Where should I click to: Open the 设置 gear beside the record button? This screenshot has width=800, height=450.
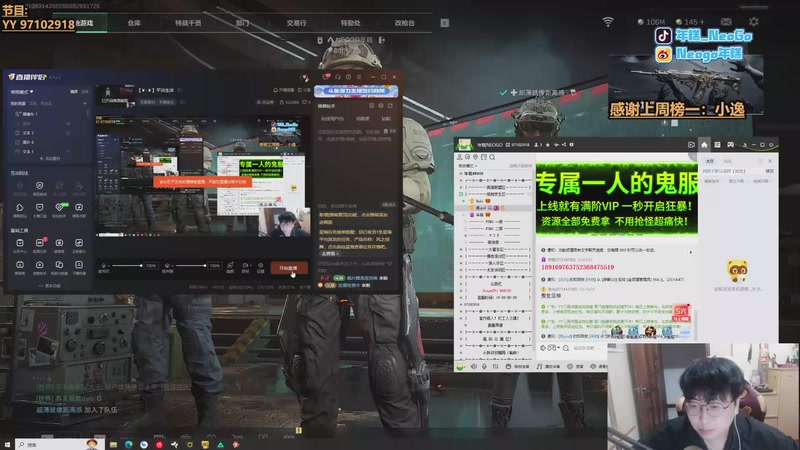coord(260,267)
